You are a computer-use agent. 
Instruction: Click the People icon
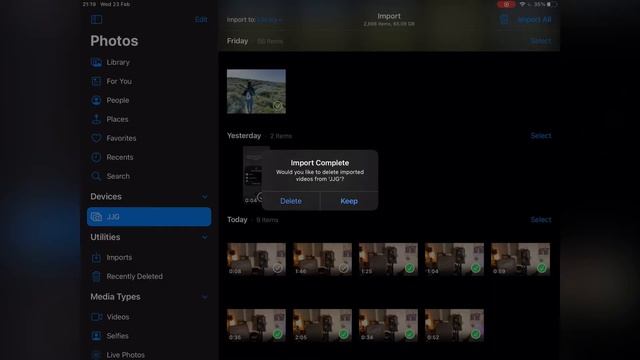click(x=96, y=100)
